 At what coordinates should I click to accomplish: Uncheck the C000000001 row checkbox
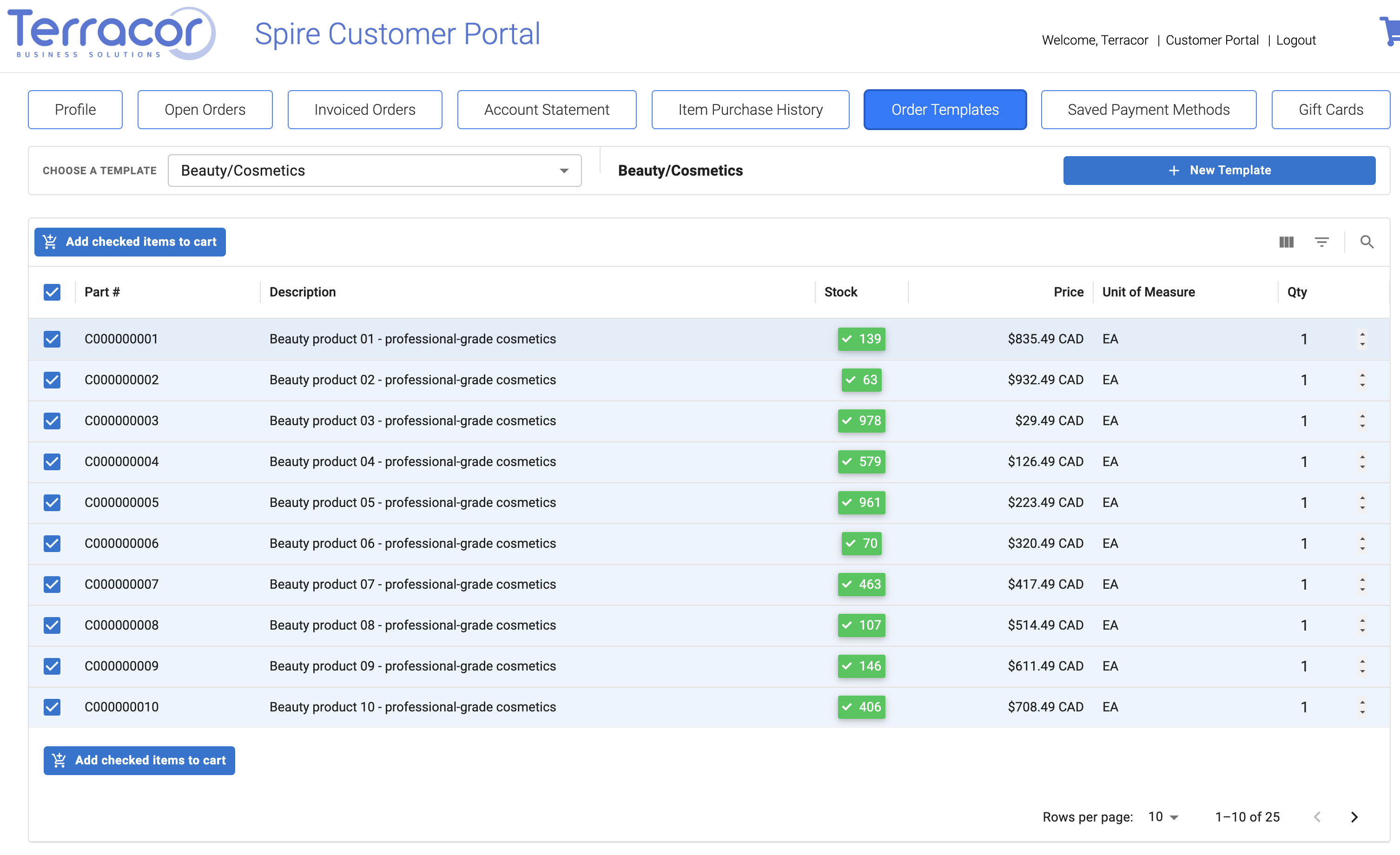(x=52, y=339)
